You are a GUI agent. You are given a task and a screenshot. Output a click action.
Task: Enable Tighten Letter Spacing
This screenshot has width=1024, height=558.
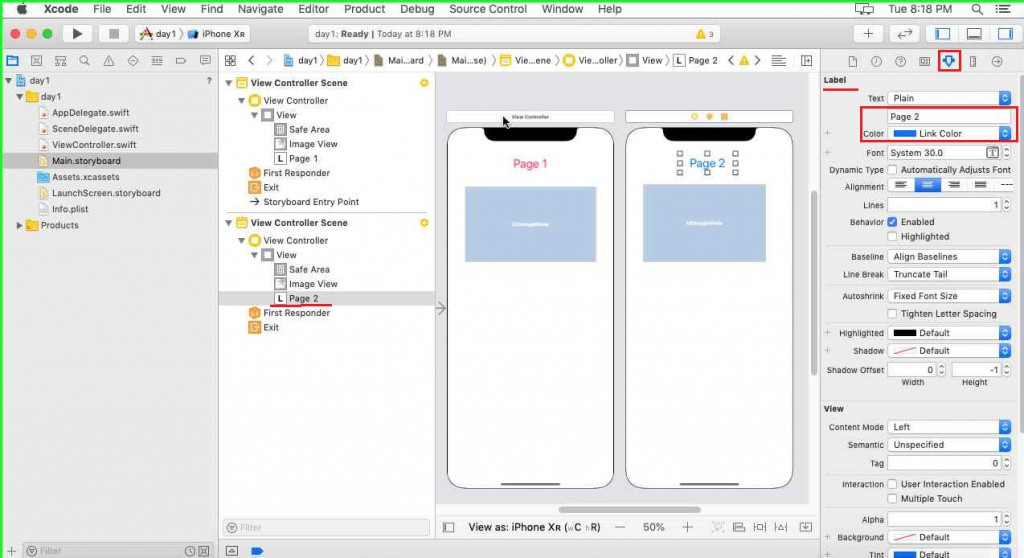[x=892, y=314]
